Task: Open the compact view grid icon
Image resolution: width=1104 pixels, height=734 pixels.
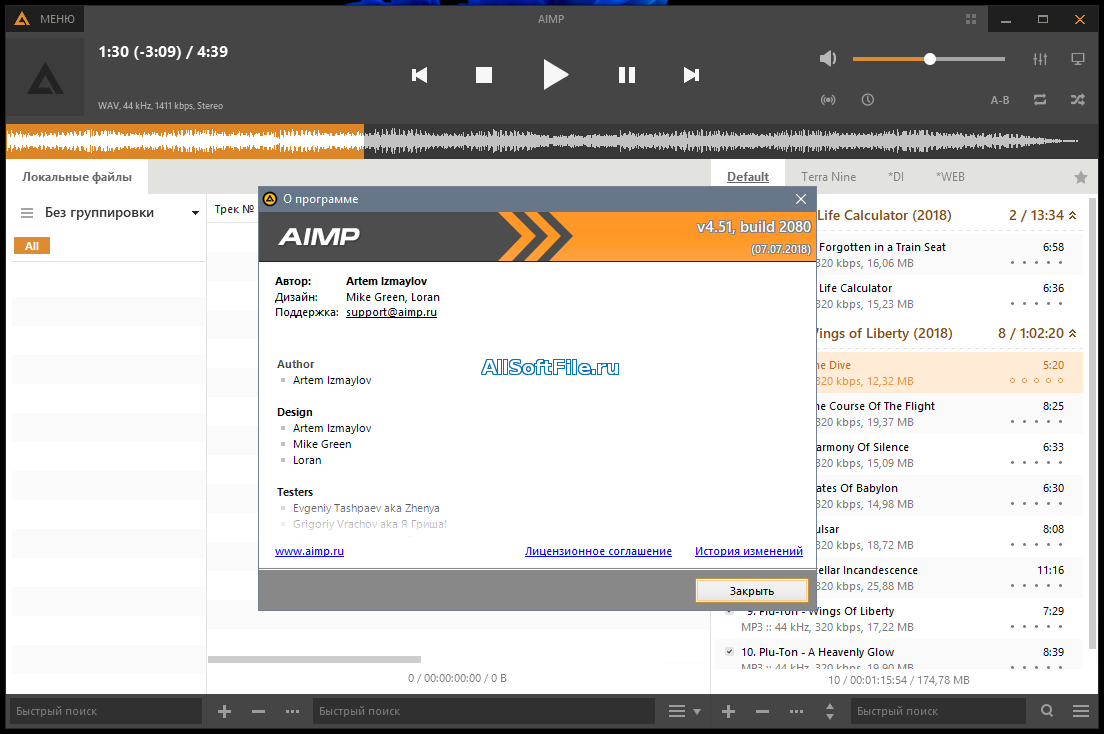Action: tap(971, 19)
